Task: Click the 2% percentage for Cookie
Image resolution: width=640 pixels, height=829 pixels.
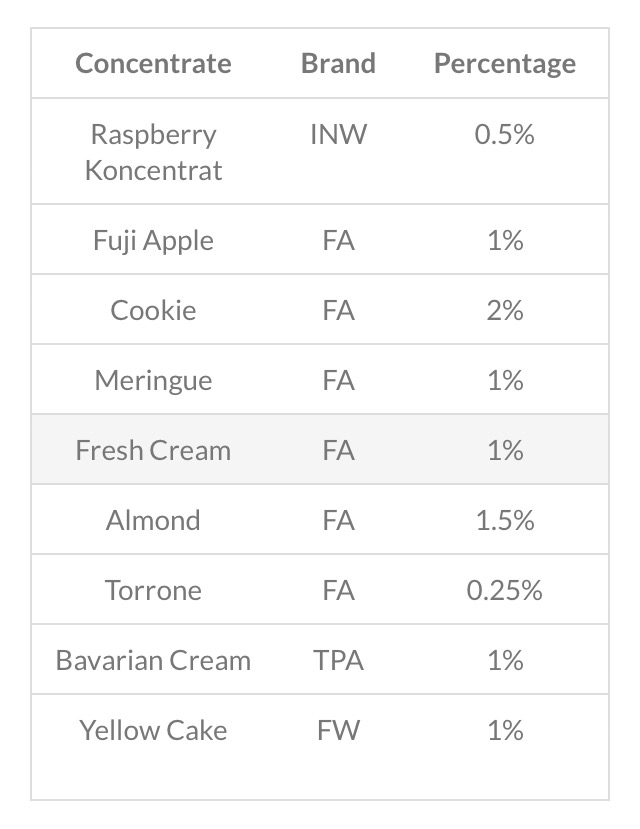Action: click(x=504, y=310)
